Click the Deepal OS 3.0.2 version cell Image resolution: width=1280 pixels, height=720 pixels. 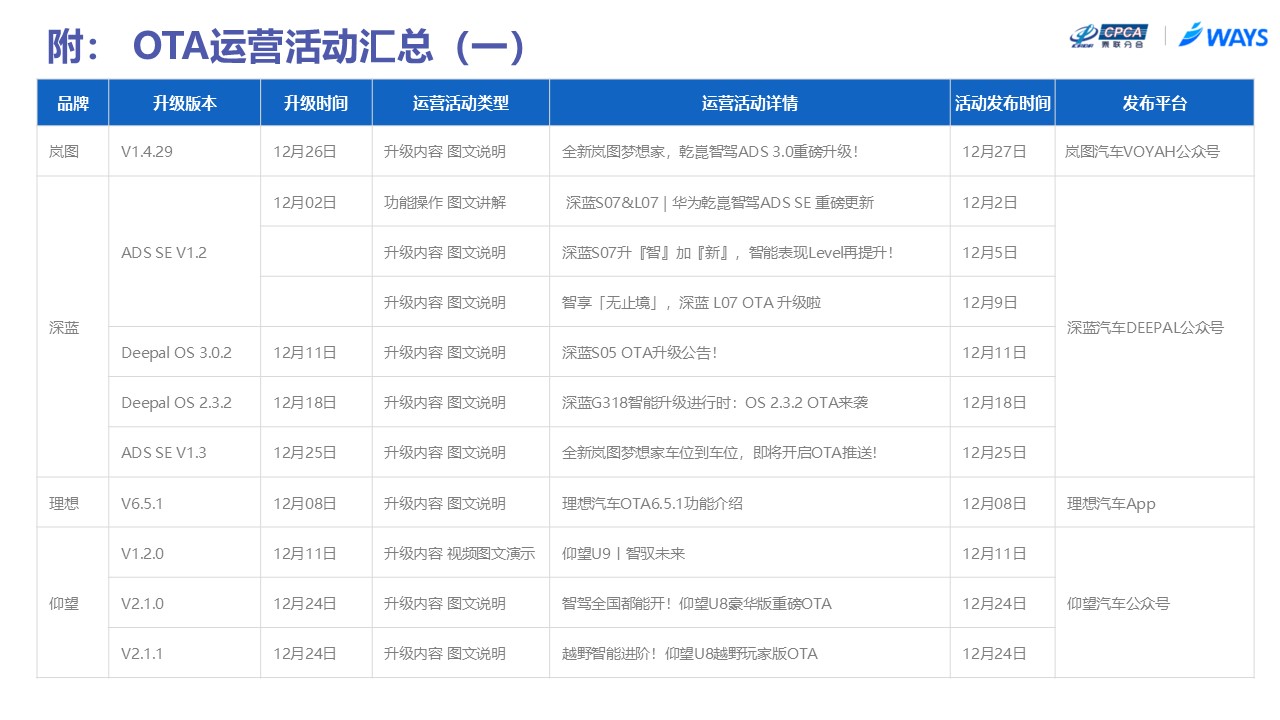pos(185,352)
